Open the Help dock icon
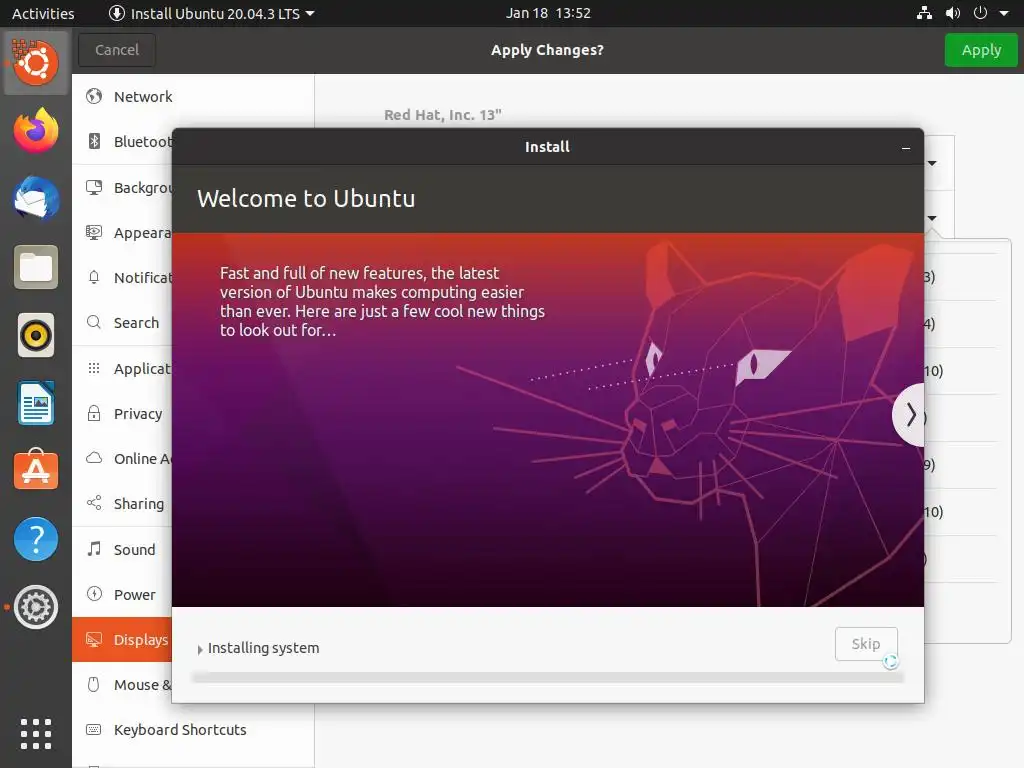Screen dimensions: 1024x768 point(36,539)
